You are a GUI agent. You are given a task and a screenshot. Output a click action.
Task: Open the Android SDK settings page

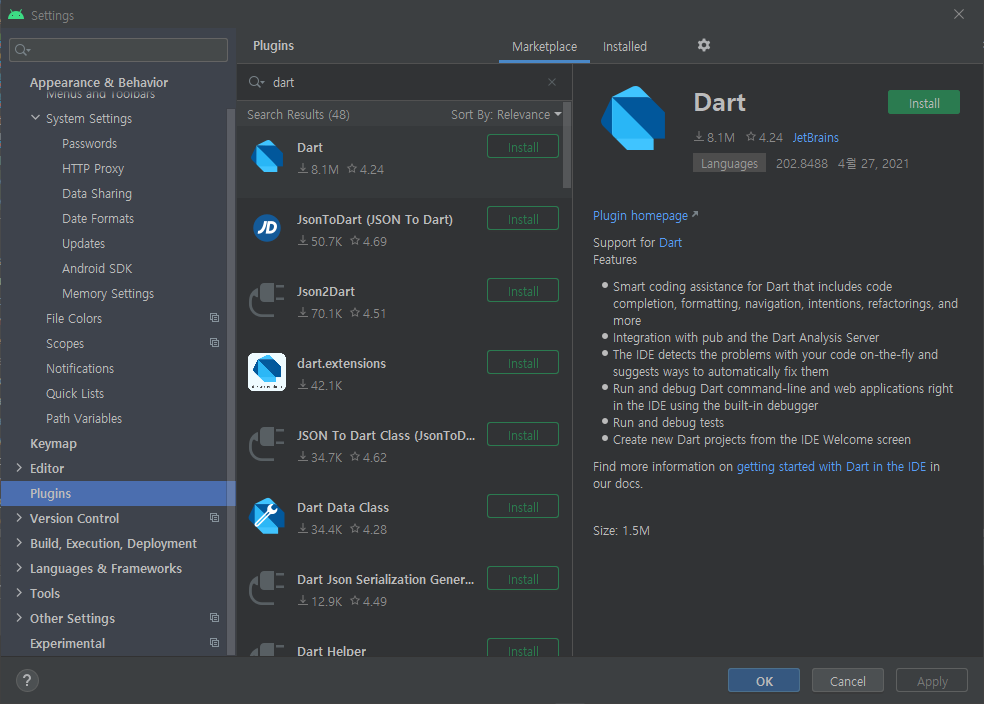97,269
